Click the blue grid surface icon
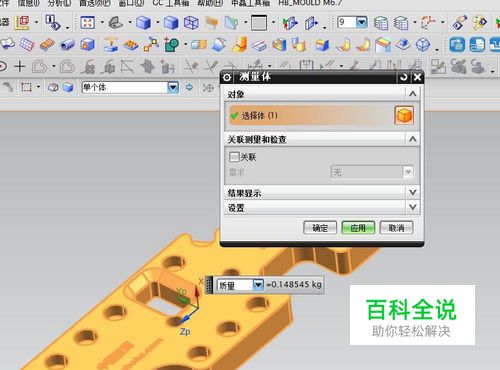Viewport: 500px width, 370px height. click(27, 45)
